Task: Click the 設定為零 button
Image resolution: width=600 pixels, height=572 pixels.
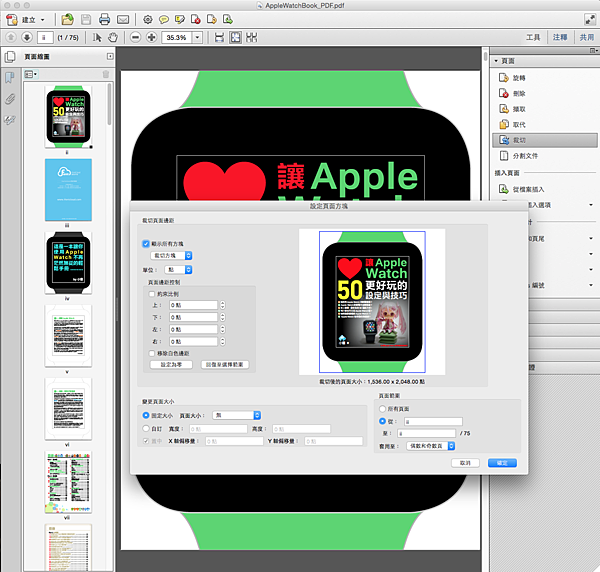Action: coord(173,365)
